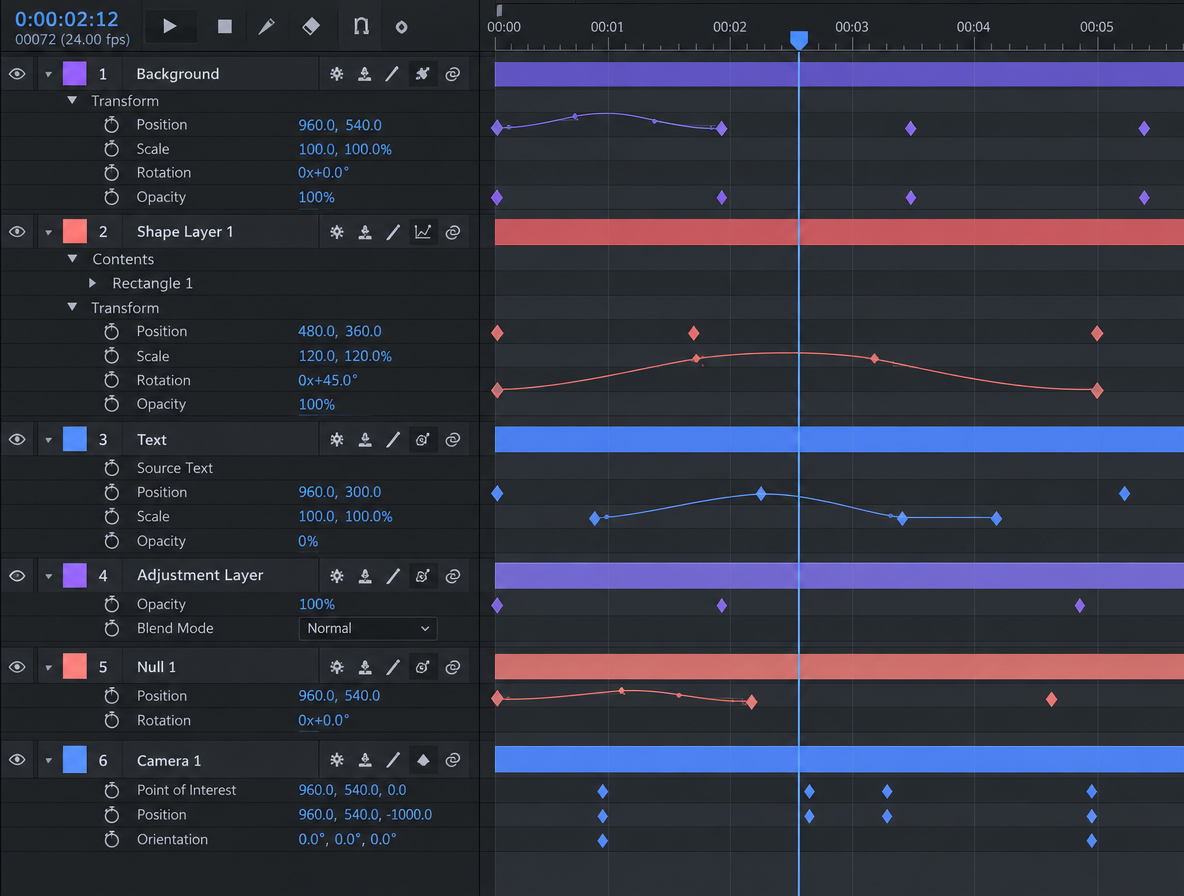Hide the Background layer with eye icon

17,74
